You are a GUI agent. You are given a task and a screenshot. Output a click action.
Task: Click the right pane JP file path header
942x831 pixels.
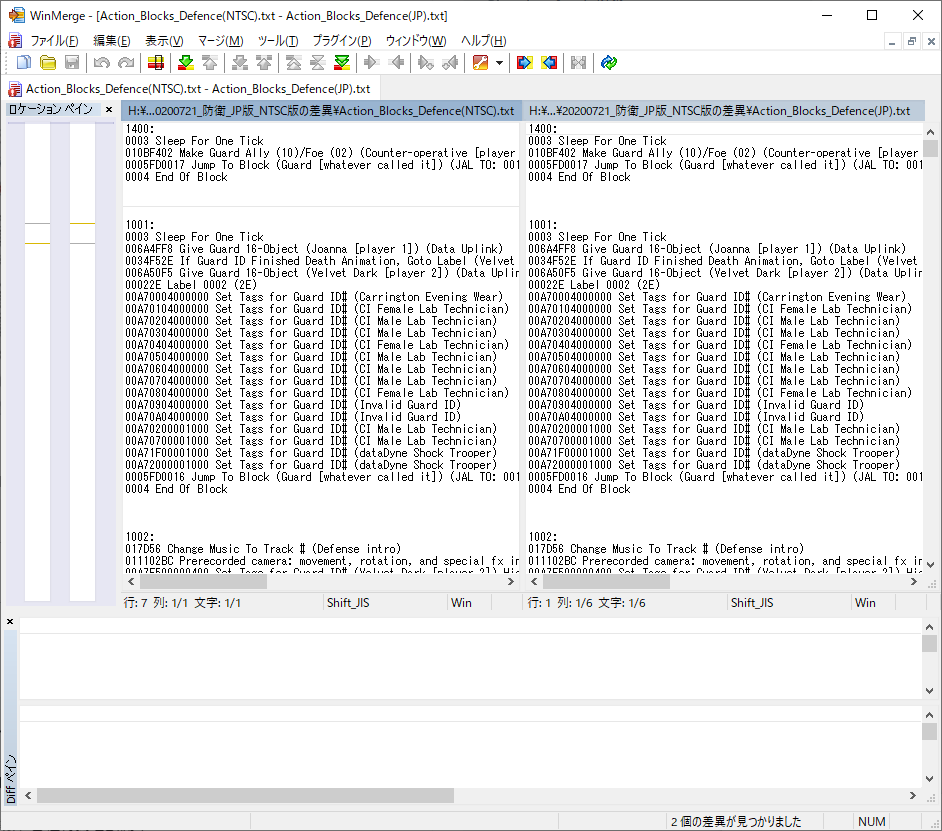point(722,110)
